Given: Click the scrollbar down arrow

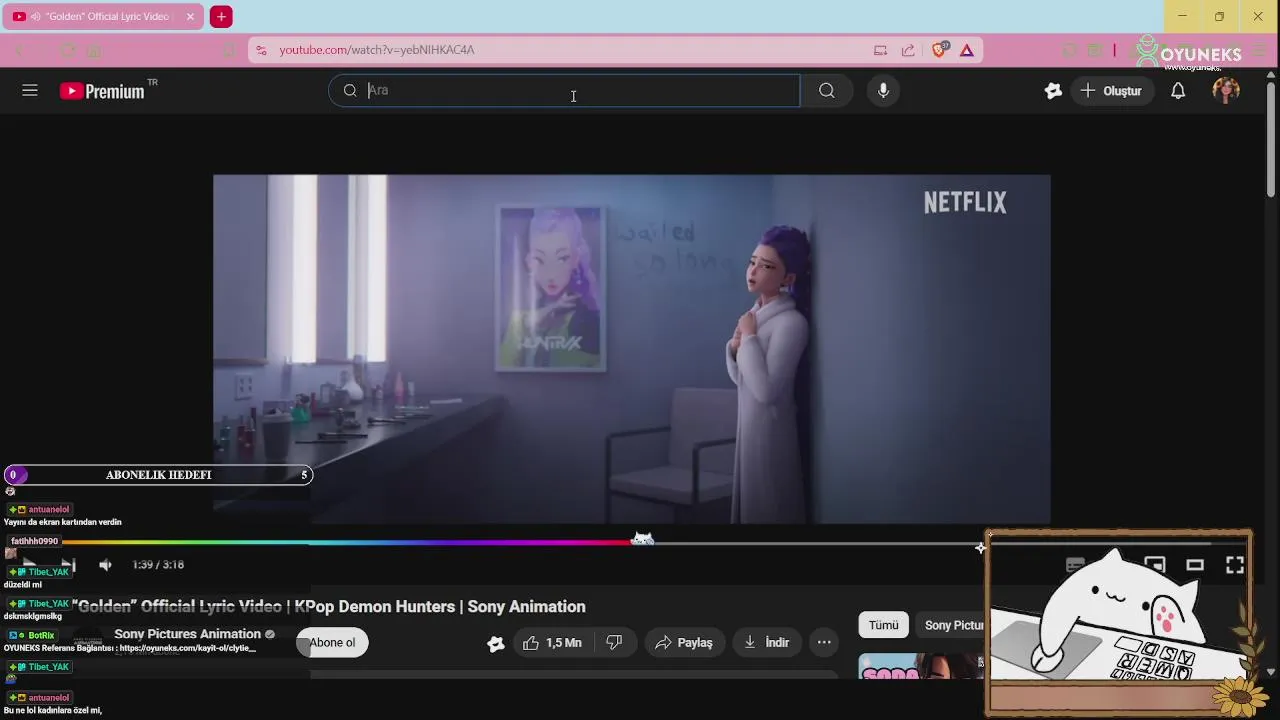Looking at the screenshot, I should coord(1271,672).
